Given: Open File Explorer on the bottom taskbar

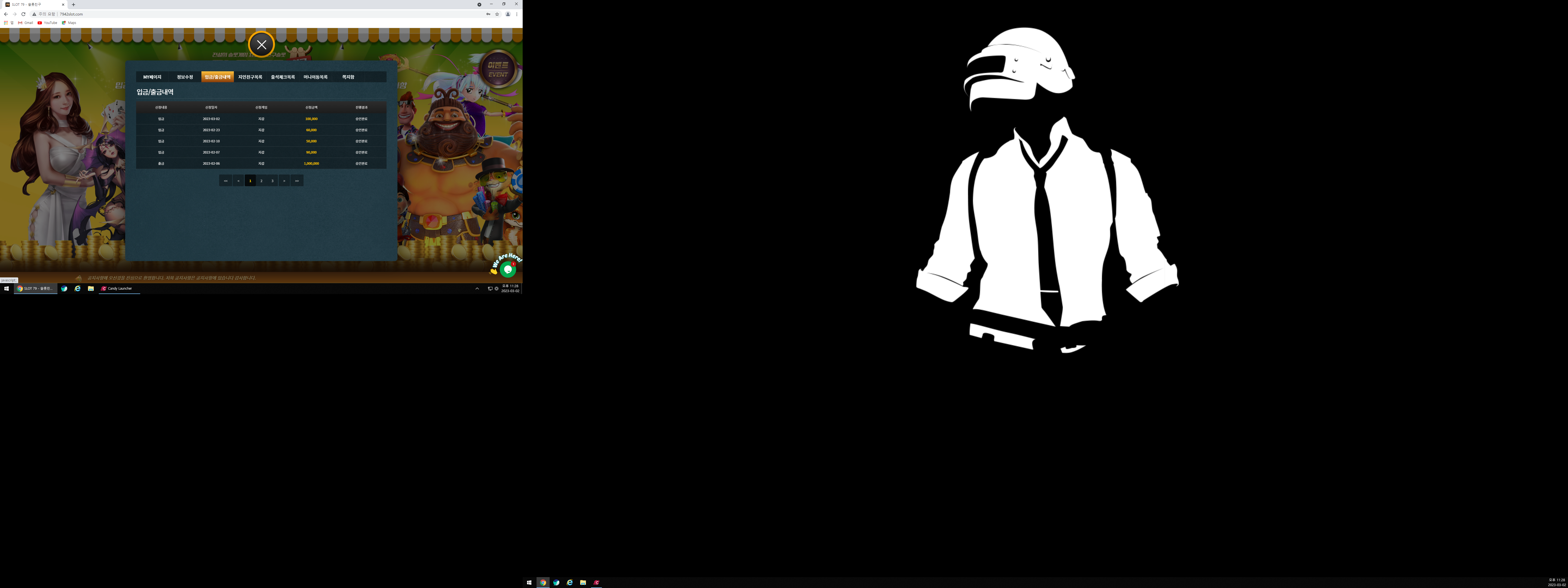Looking at the screenshot, I should [583, 583].
